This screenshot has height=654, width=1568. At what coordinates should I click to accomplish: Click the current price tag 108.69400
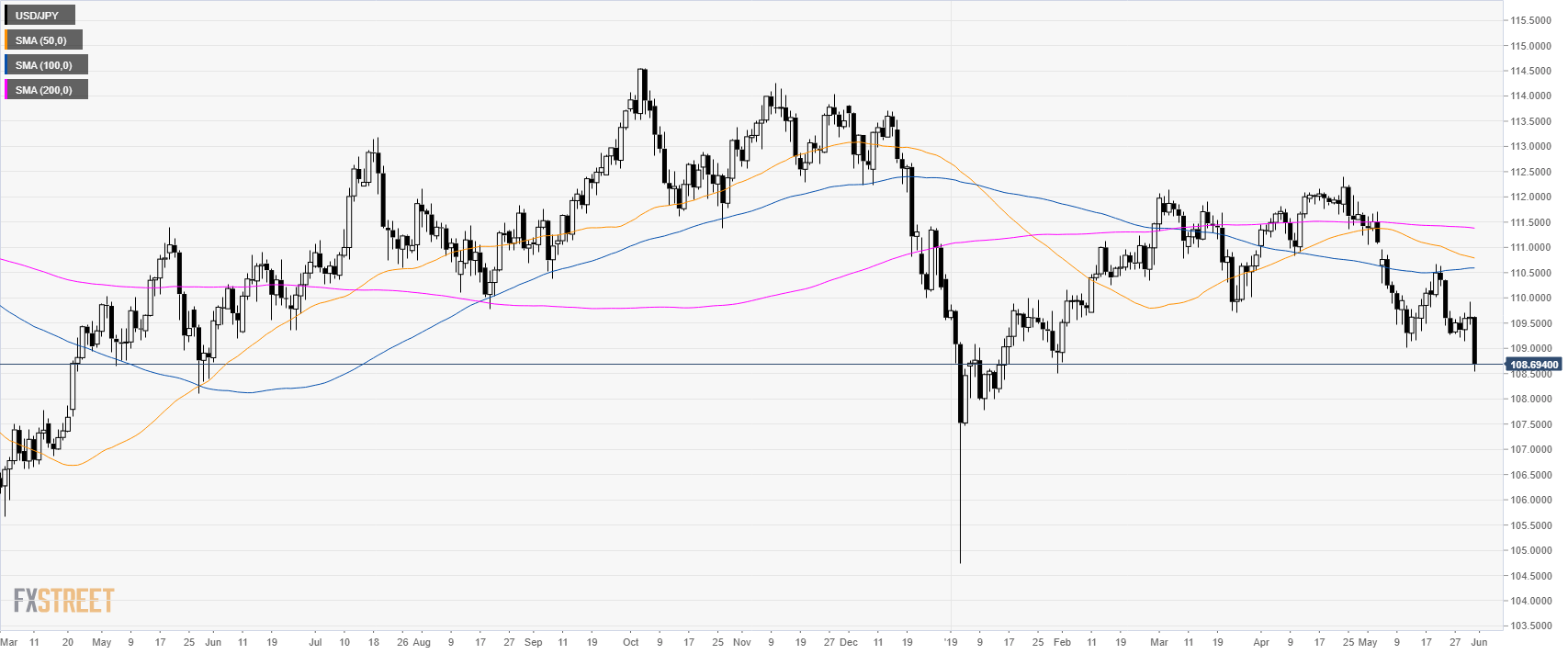[x=1534, y=365]
